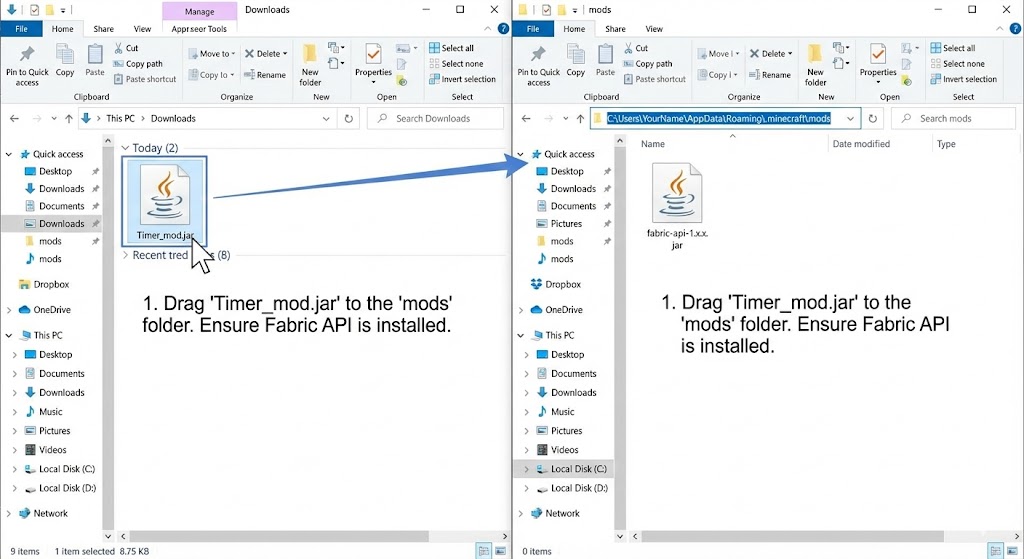Click Copy path in mods window ribbon
The height and width of the screenshot is (559, 1024).
coord(648,63)
